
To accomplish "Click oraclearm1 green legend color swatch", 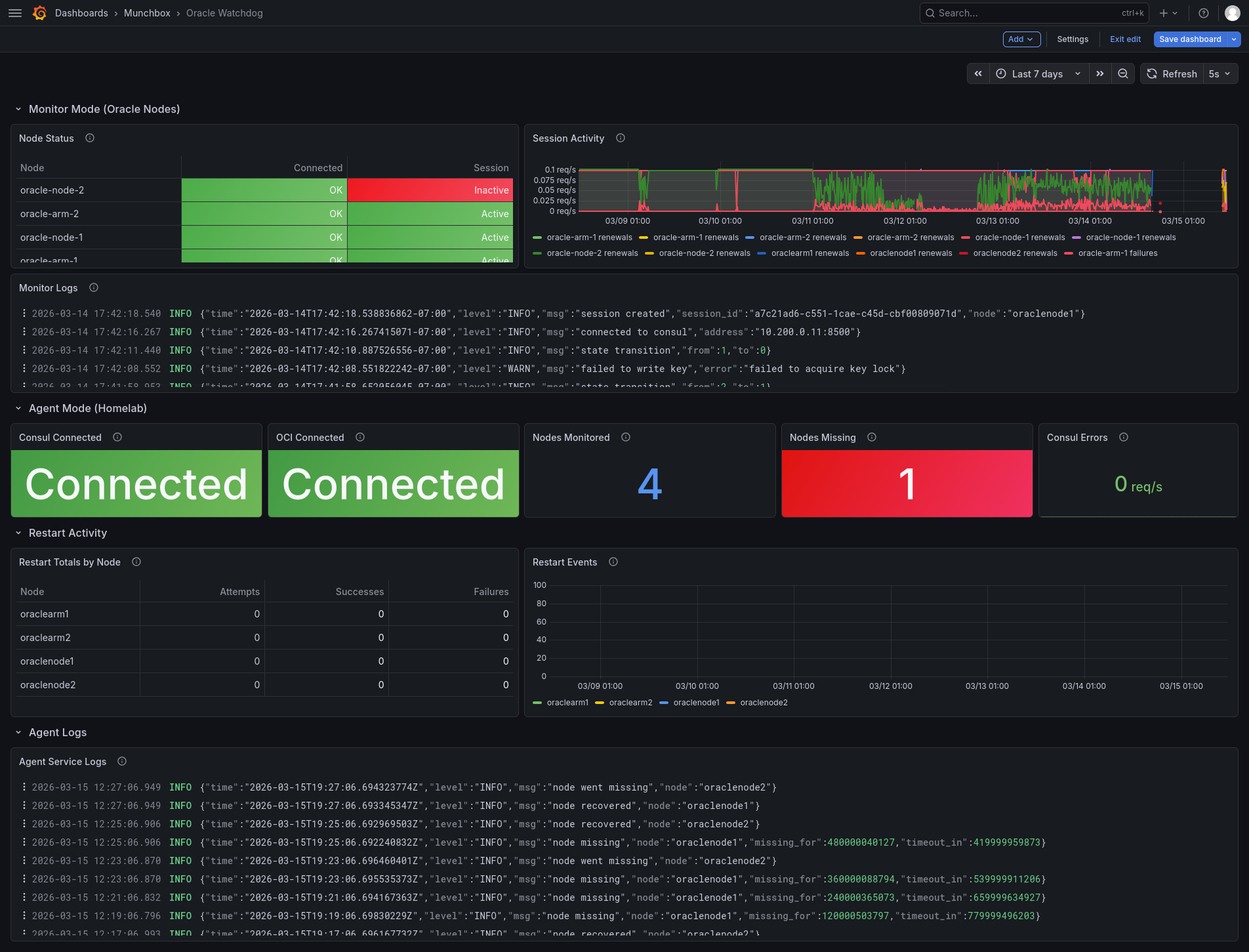I will pos(537,703).
